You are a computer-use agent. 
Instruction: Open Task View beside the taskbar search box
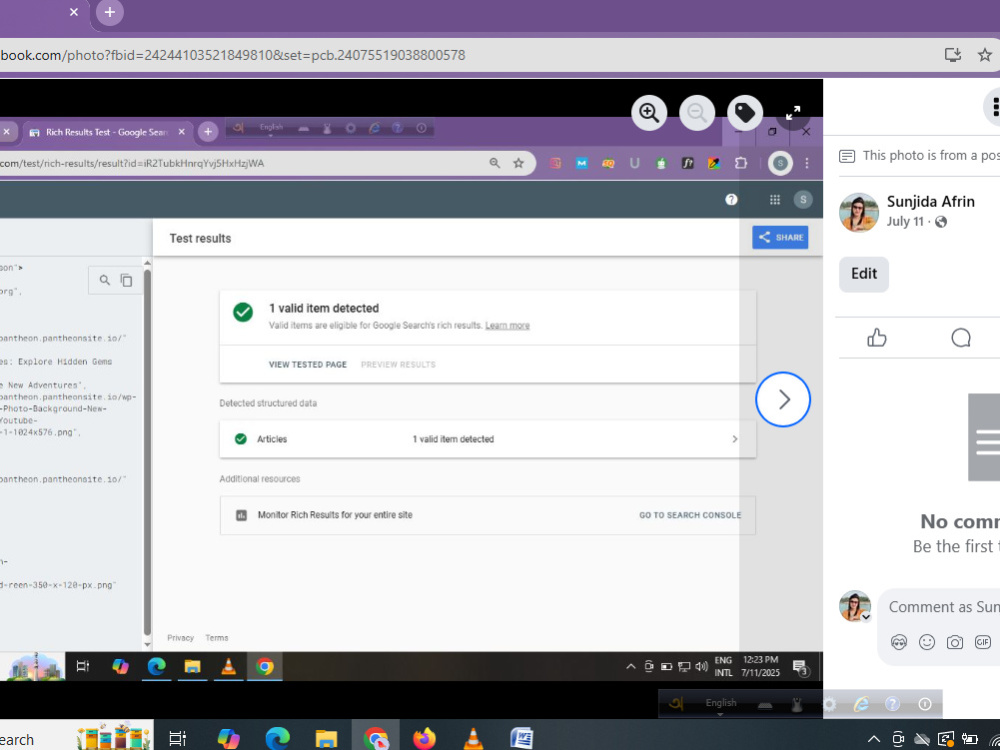coord(177,739)
